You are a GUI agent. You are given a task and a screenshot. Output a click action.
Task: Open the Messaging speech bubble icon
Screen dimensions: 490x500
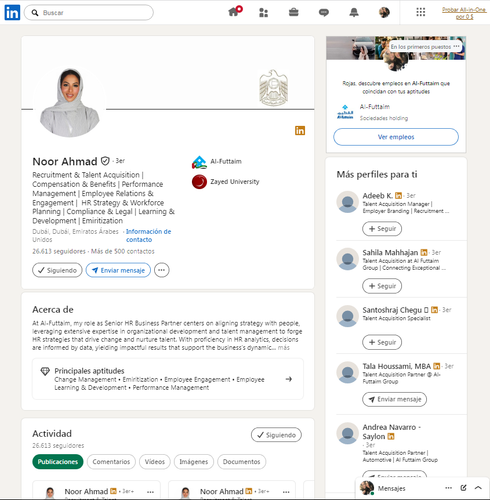324,13
